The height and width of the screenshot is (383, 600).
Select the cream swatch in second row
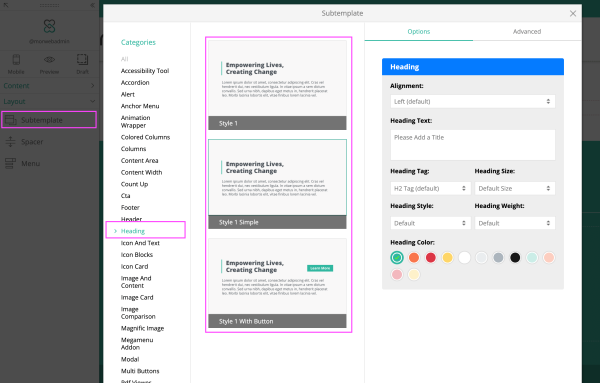(x=414, y=274)
